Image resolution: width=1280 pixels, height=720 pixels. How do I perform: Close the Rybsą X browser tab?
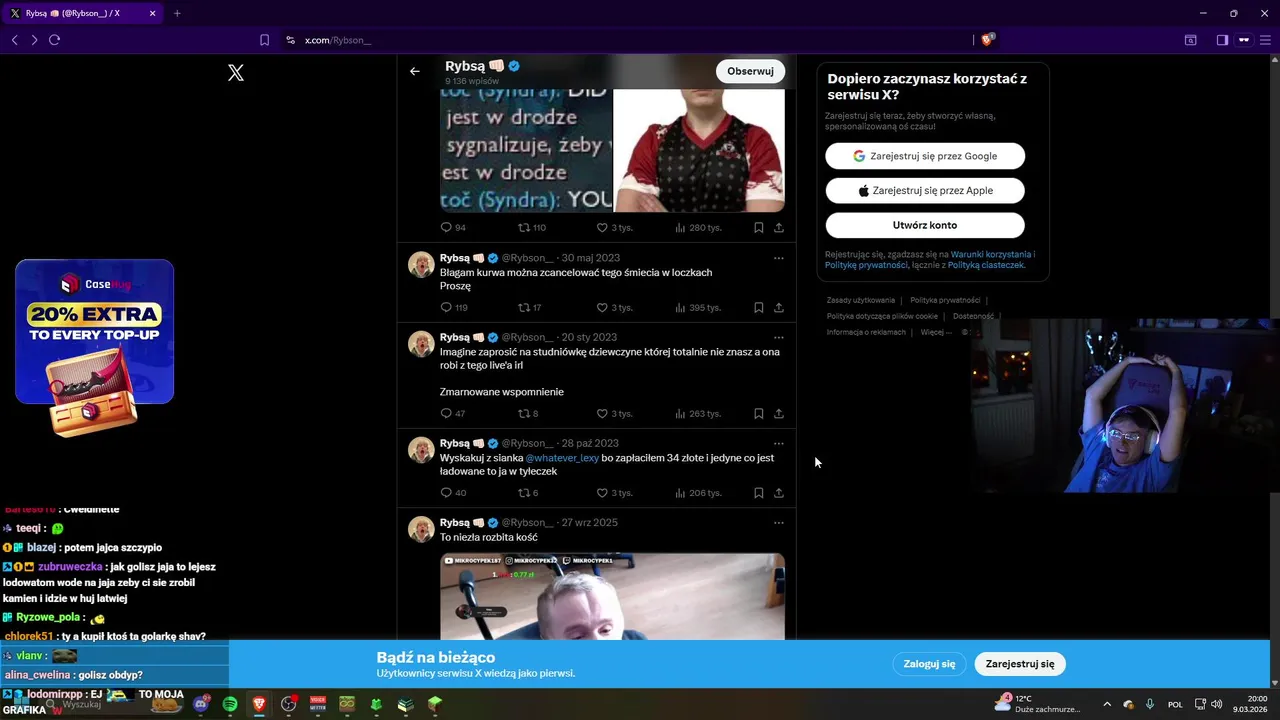(152, 13)
